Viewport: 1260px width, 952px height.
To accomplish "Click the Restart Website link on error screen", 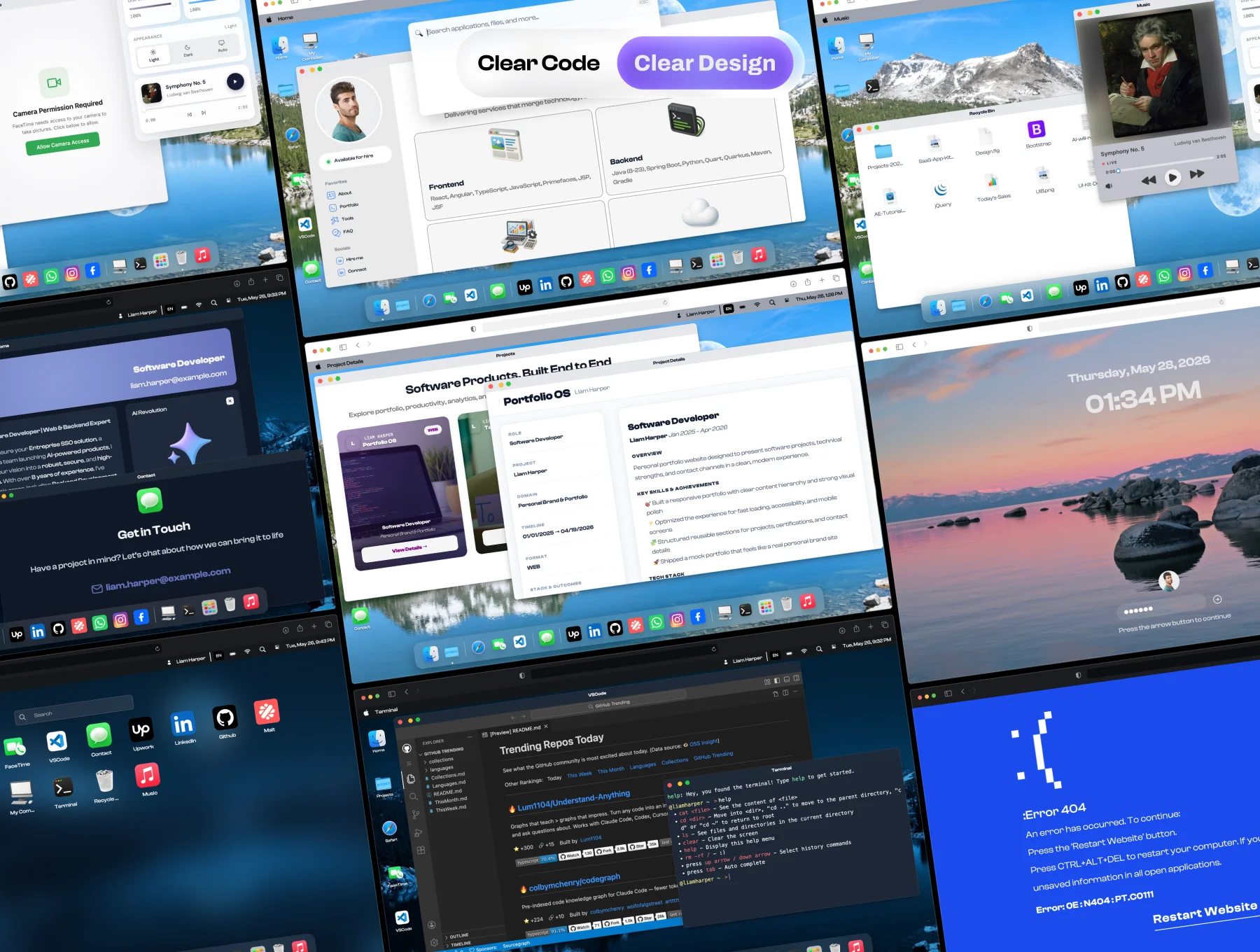I will 1205,913.
